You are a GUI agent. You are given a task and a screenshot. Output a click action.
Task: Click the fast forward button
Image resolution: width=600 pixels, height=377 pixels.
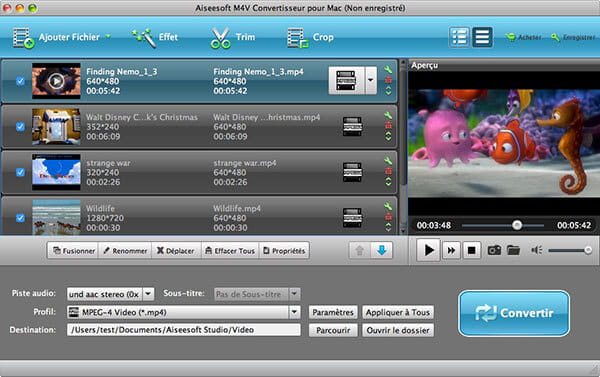tap(451, 250)
